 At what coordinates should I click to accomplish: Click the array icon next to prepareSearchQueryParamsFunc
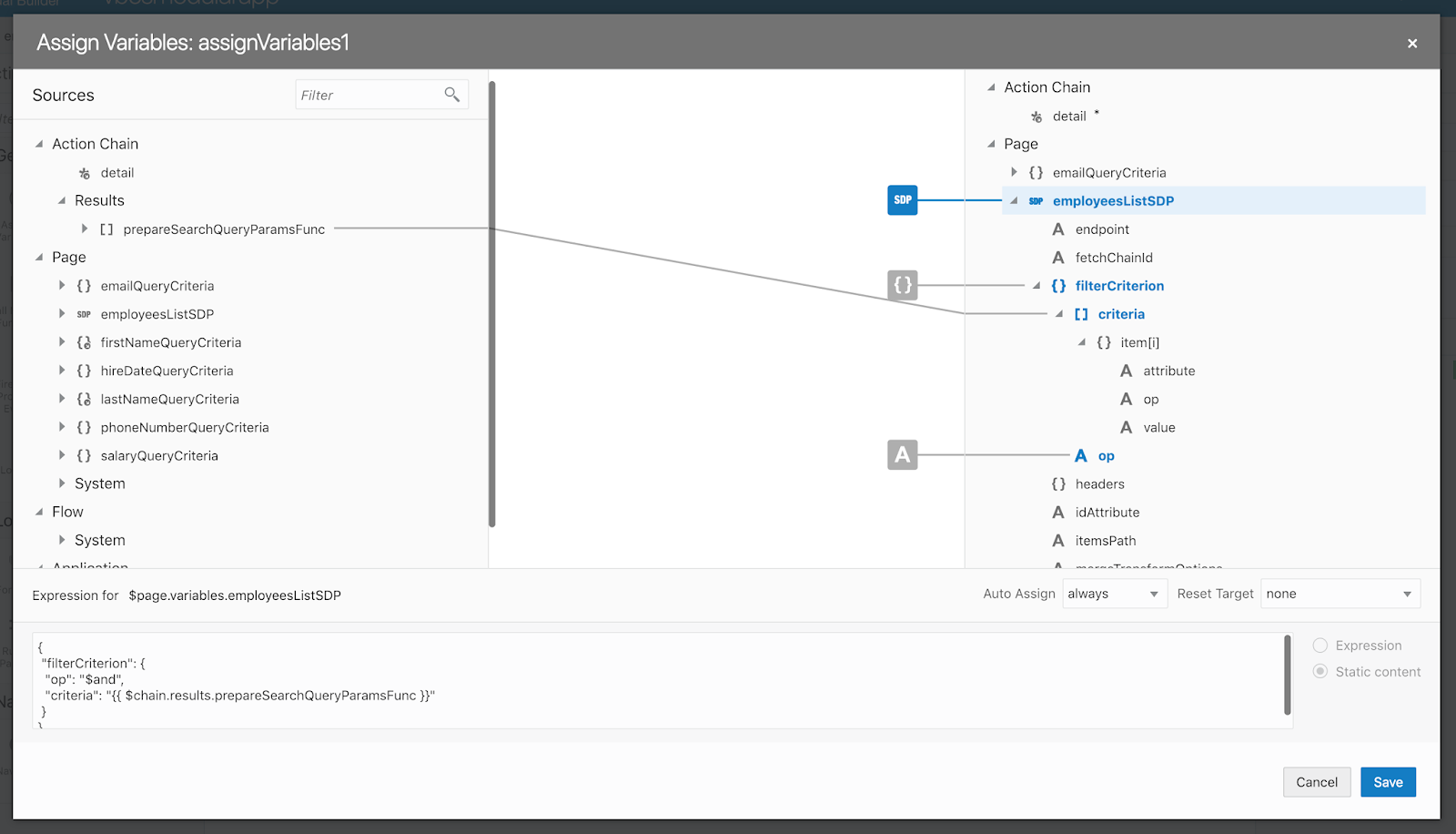click(x=106, y=229)
